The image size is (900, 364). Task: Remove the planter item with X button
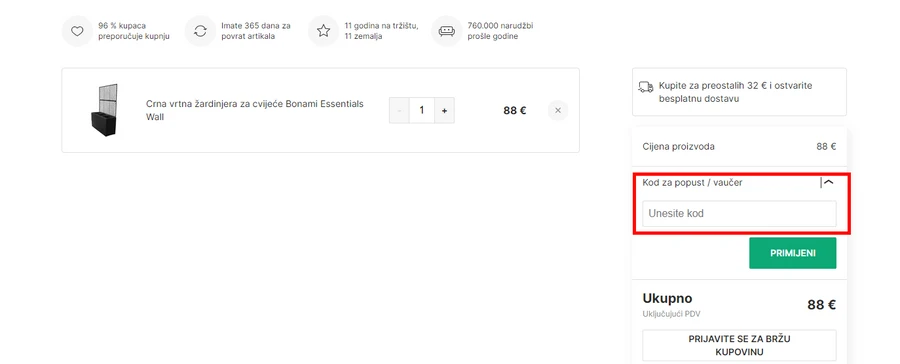click(x=558, y=110)
